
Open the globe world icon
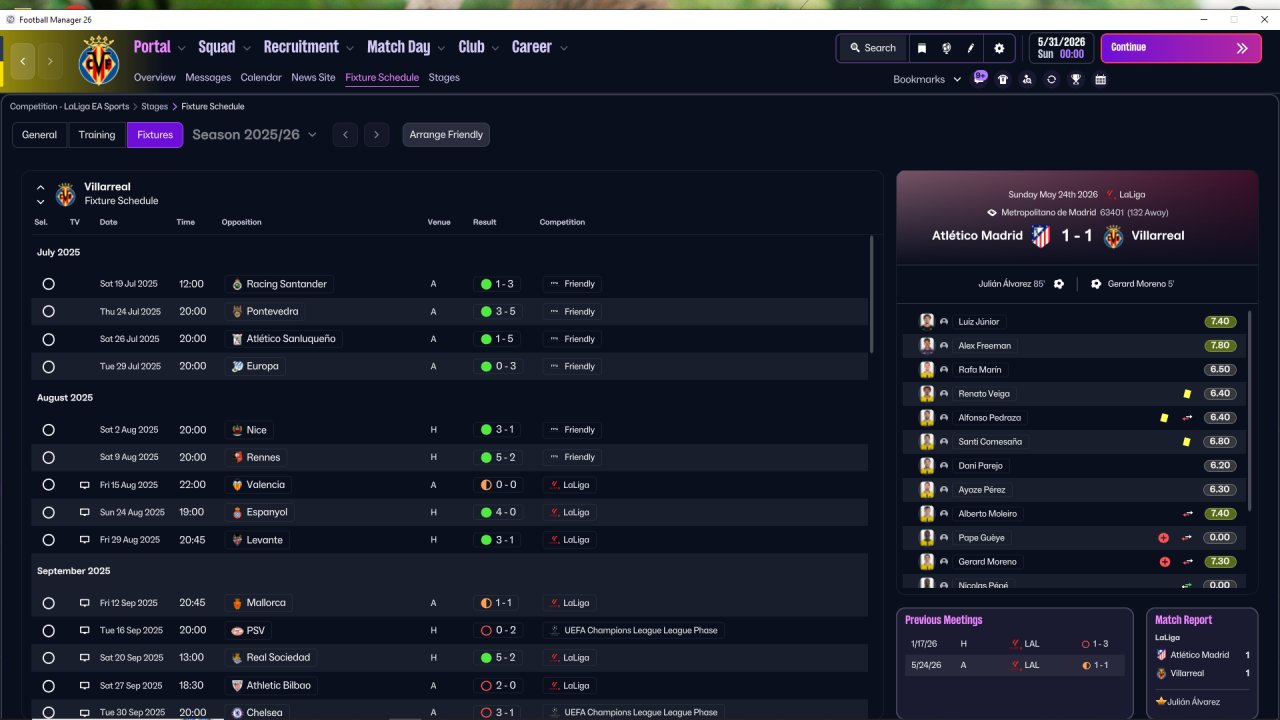(946, 48)
